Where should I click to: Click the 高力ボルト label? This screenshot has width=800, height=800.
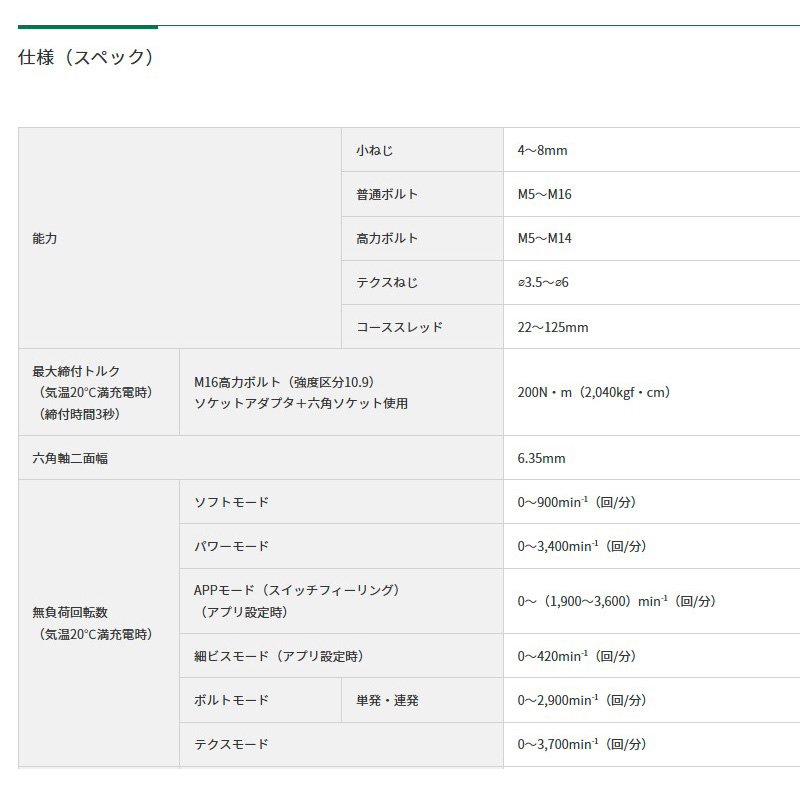pyautogui.click(x=387, y=238)
